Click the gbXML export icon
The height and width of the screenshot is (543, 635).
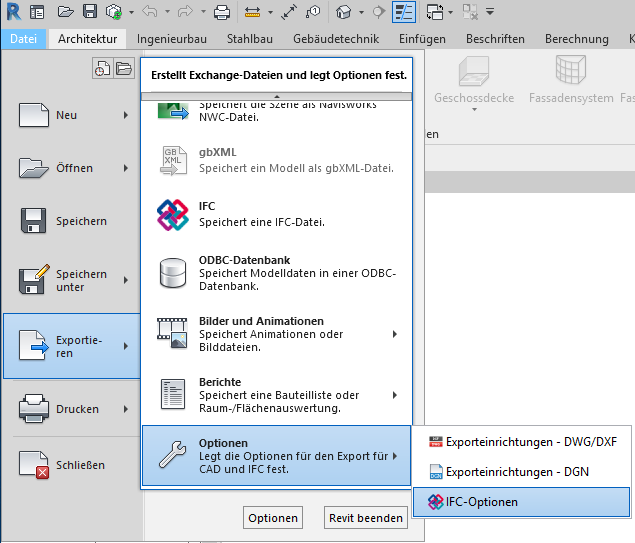pyautogui.click(x=172, y=160)
